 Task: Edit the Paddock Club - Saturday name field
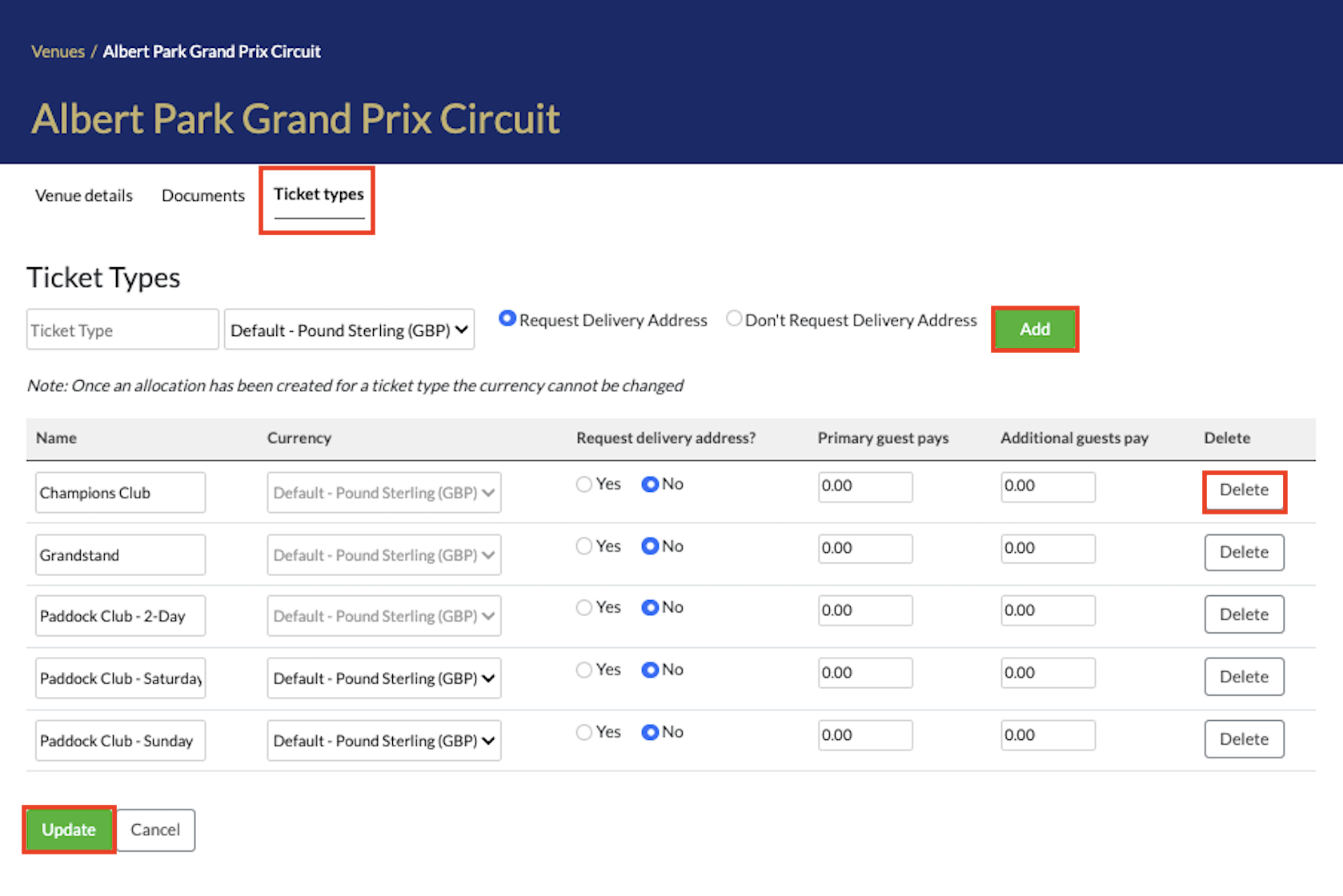[x=120, y=678]
